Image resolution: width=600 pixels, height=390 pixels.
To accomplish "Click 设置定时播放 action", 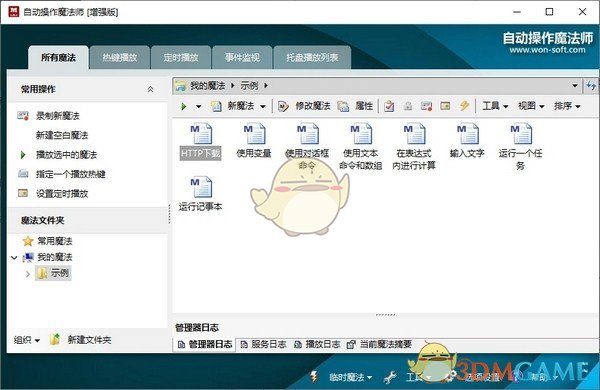I will (62, 194).
